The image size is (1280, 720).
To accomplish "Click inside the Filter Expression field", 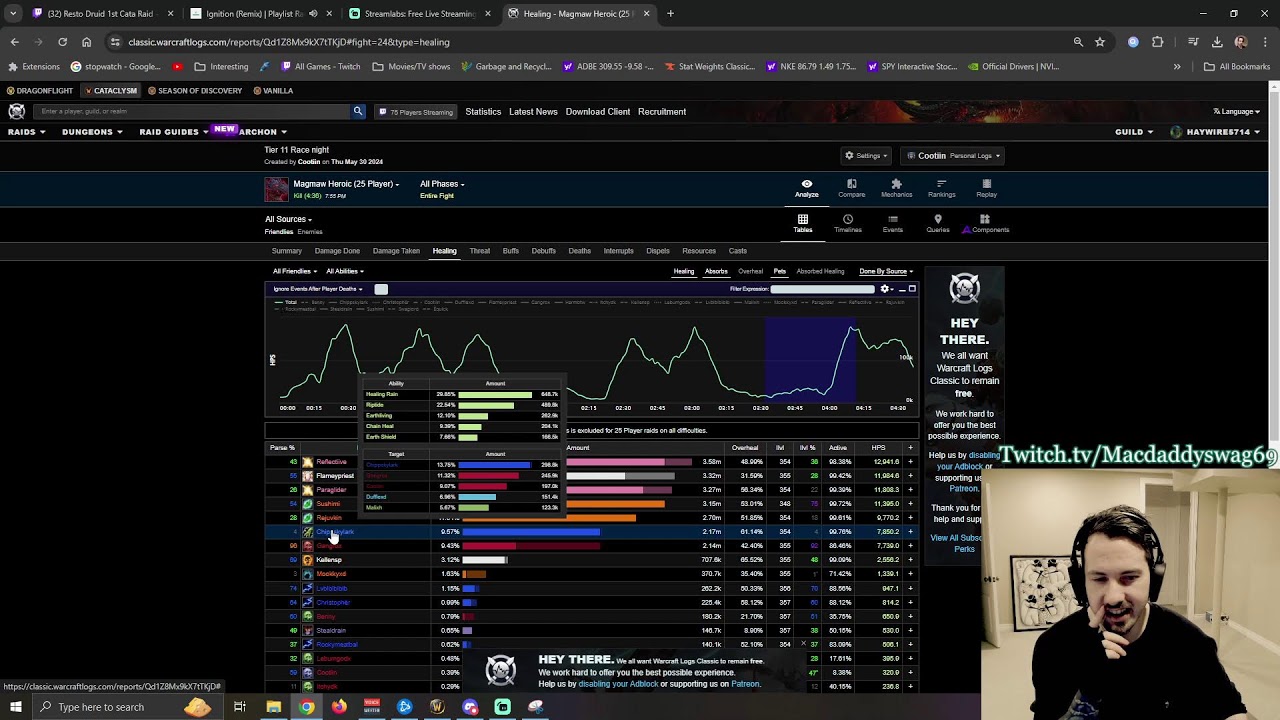I will pyautogui.click(x=822, y=289).
